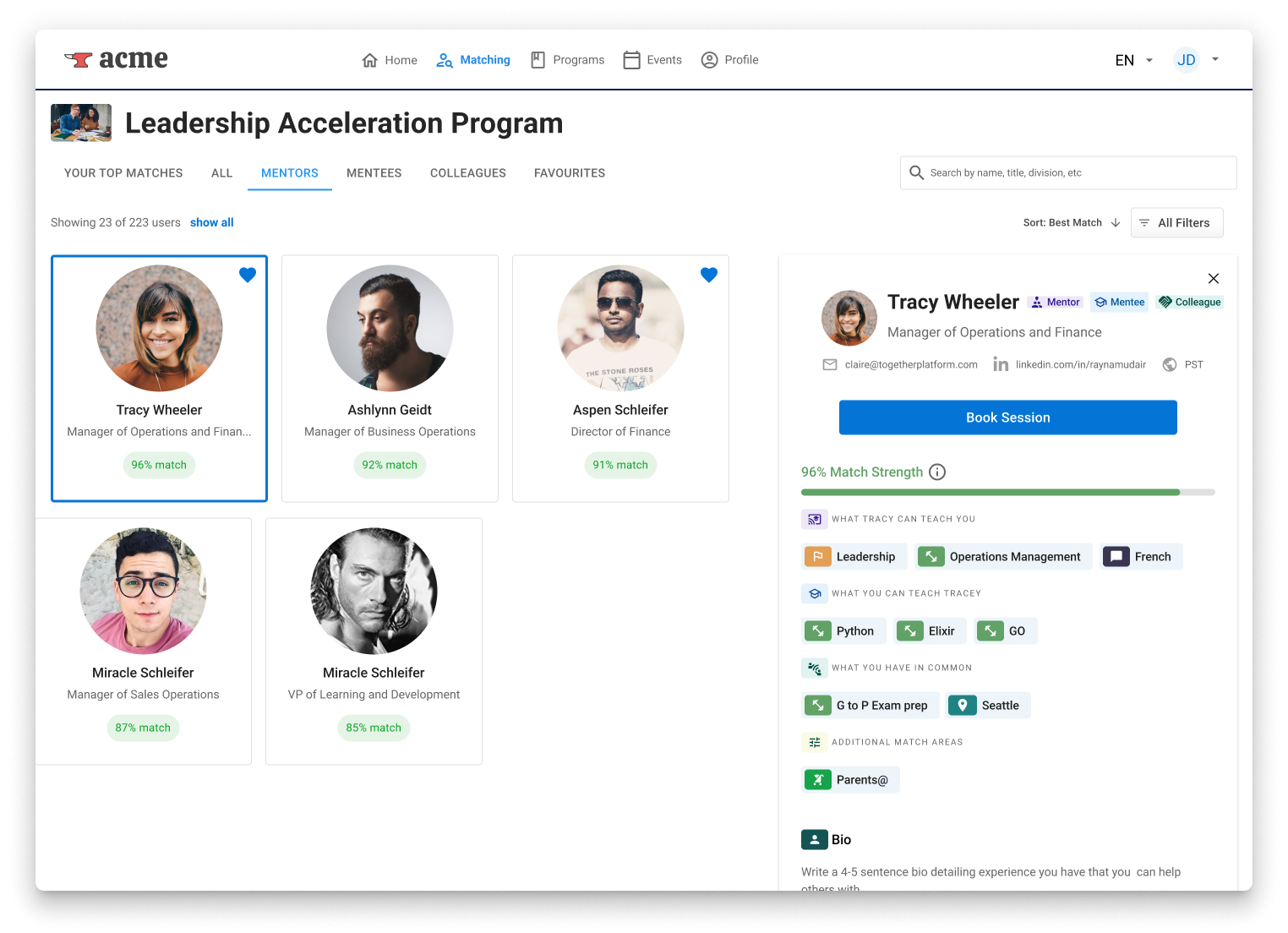Click the Python skill icon
The height and width of the screenshot is (933, 1288).
tap(817, 630)
